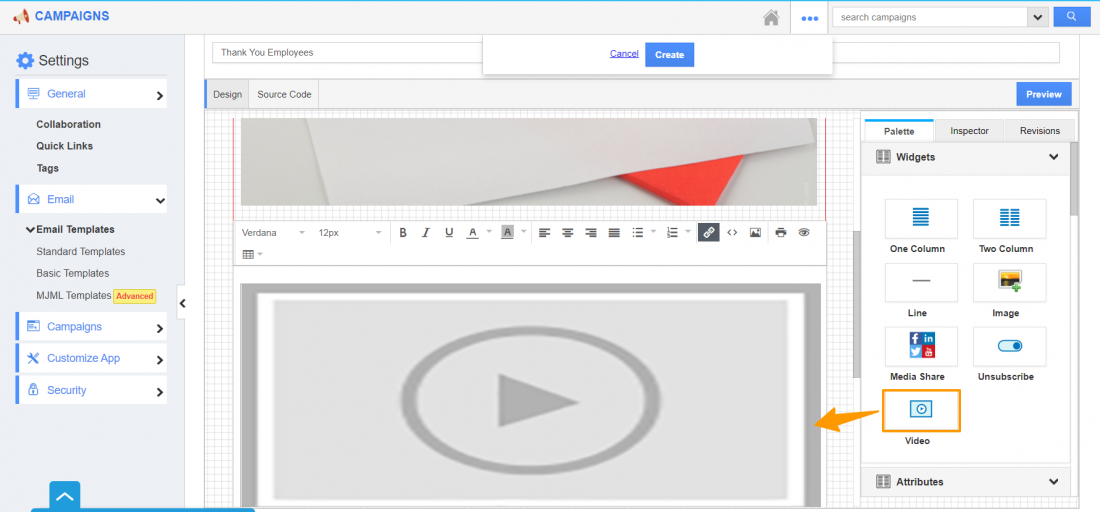Switch to the Design tab
This screenshot has height=512, width=1100.
pos(227,94)
